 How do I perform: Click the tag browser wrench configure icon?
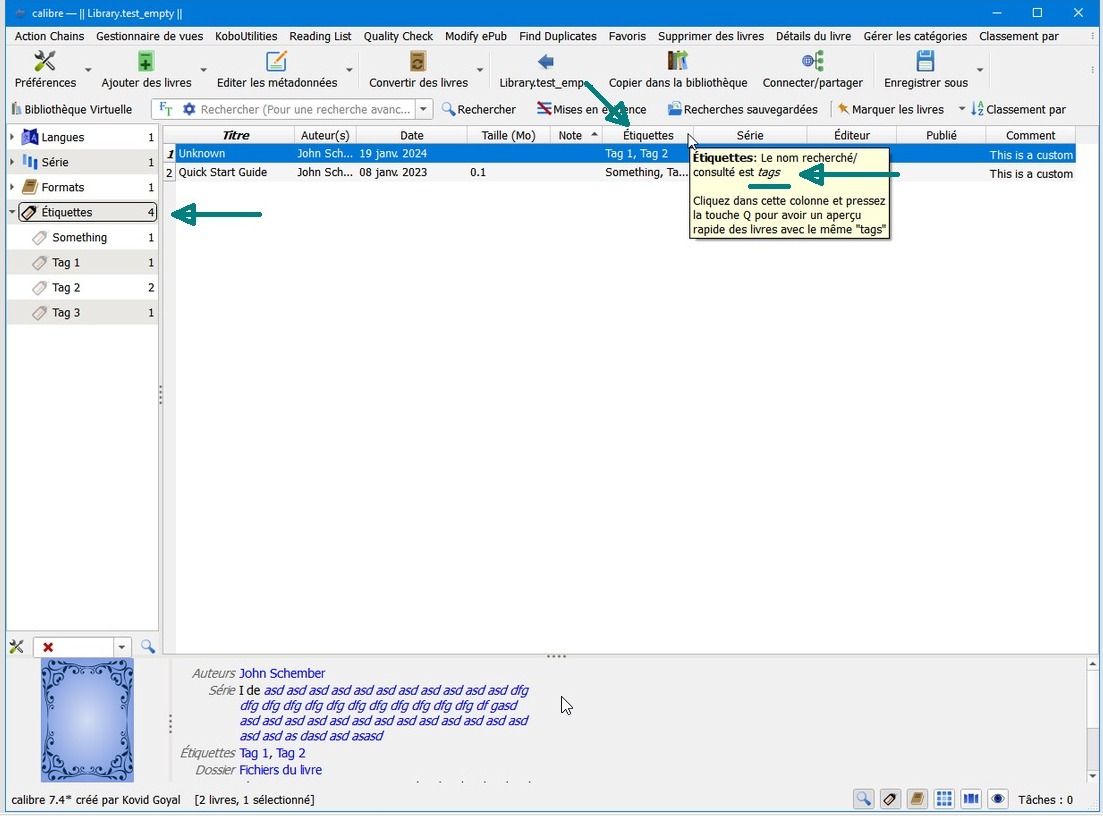click(x=16, y=647)
